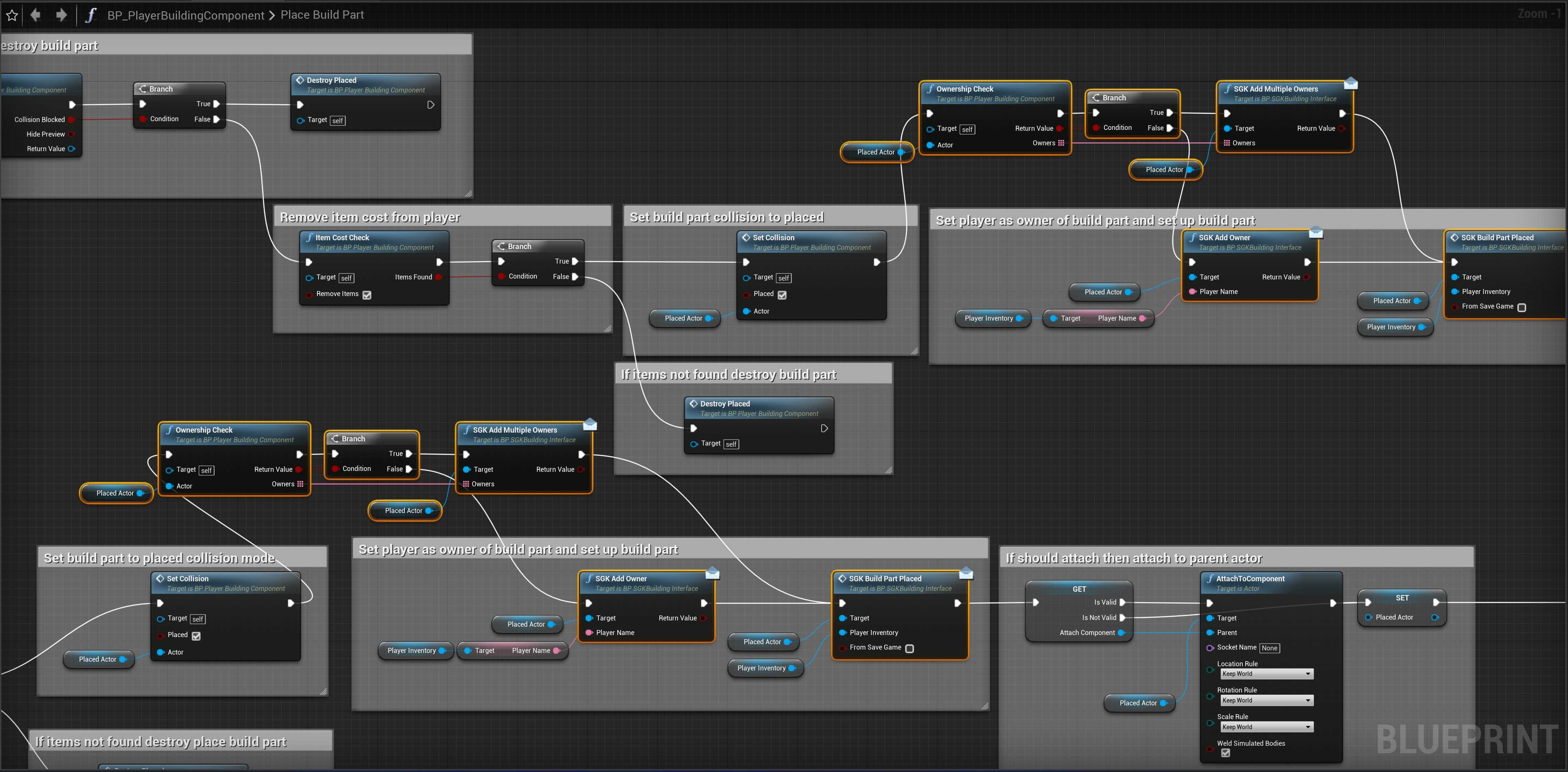
Task: Click the favorite star icon
Action: [12, 15]
